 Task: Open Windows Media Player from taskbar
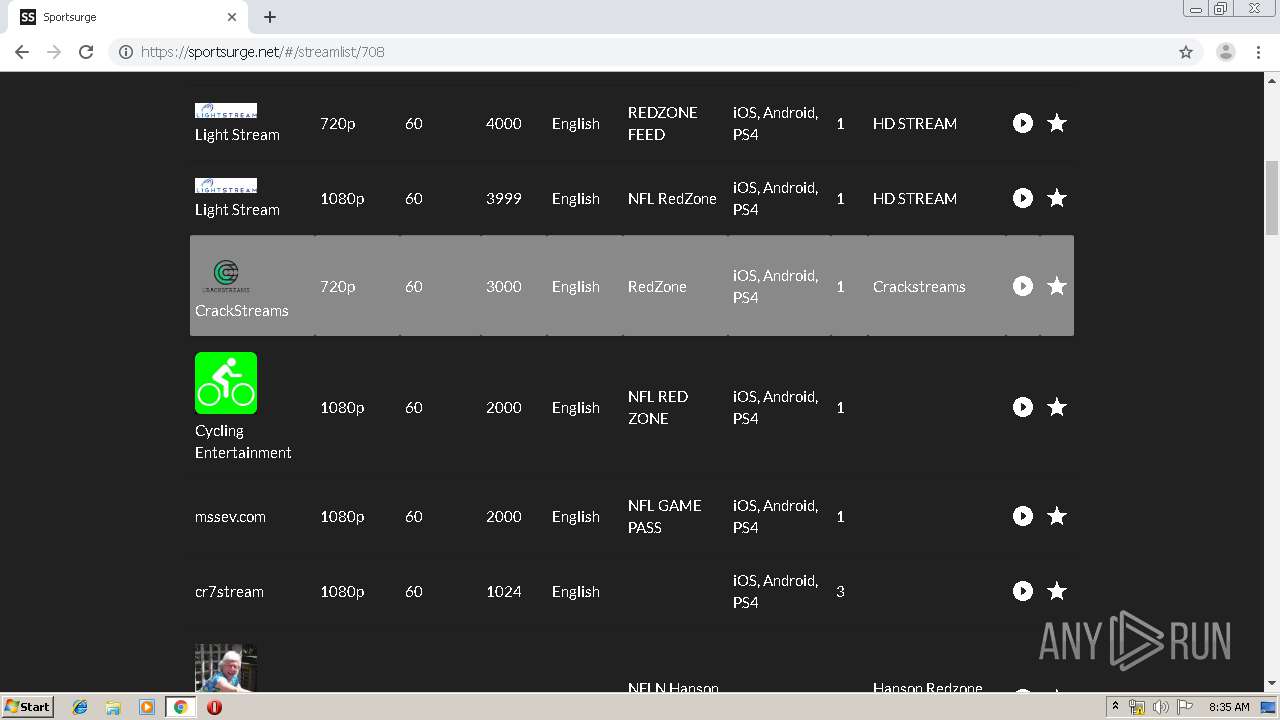tap(147, 707)
